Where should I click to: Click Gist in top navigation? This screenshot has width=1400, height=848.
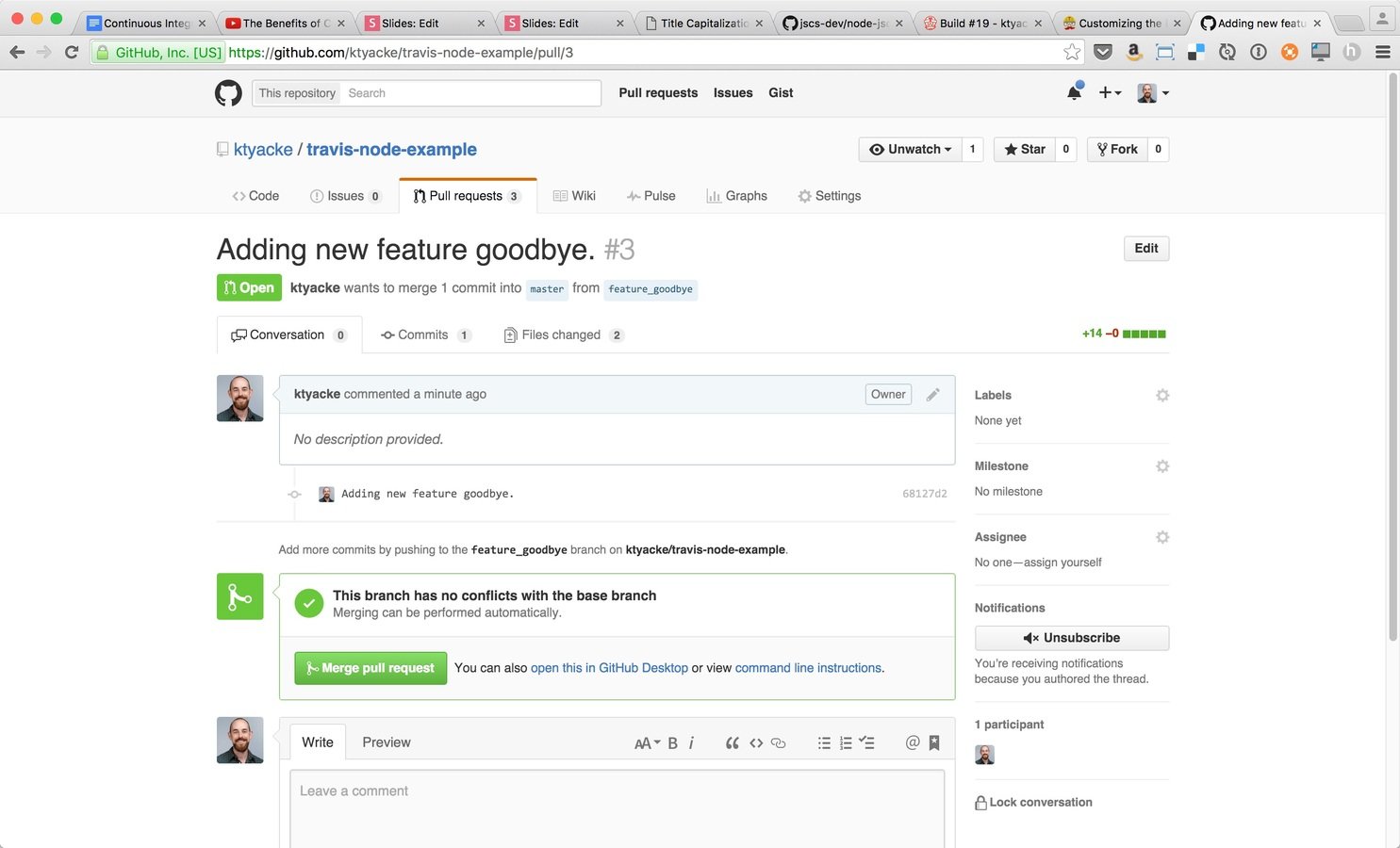781,92
